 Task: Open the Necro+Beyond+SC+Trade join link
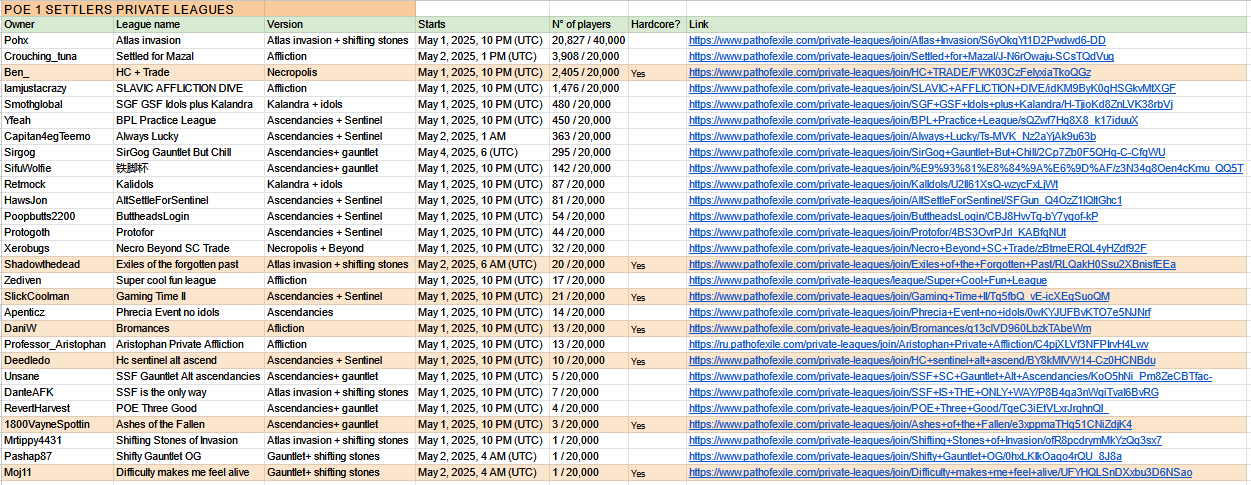click(x=917, y=248)
